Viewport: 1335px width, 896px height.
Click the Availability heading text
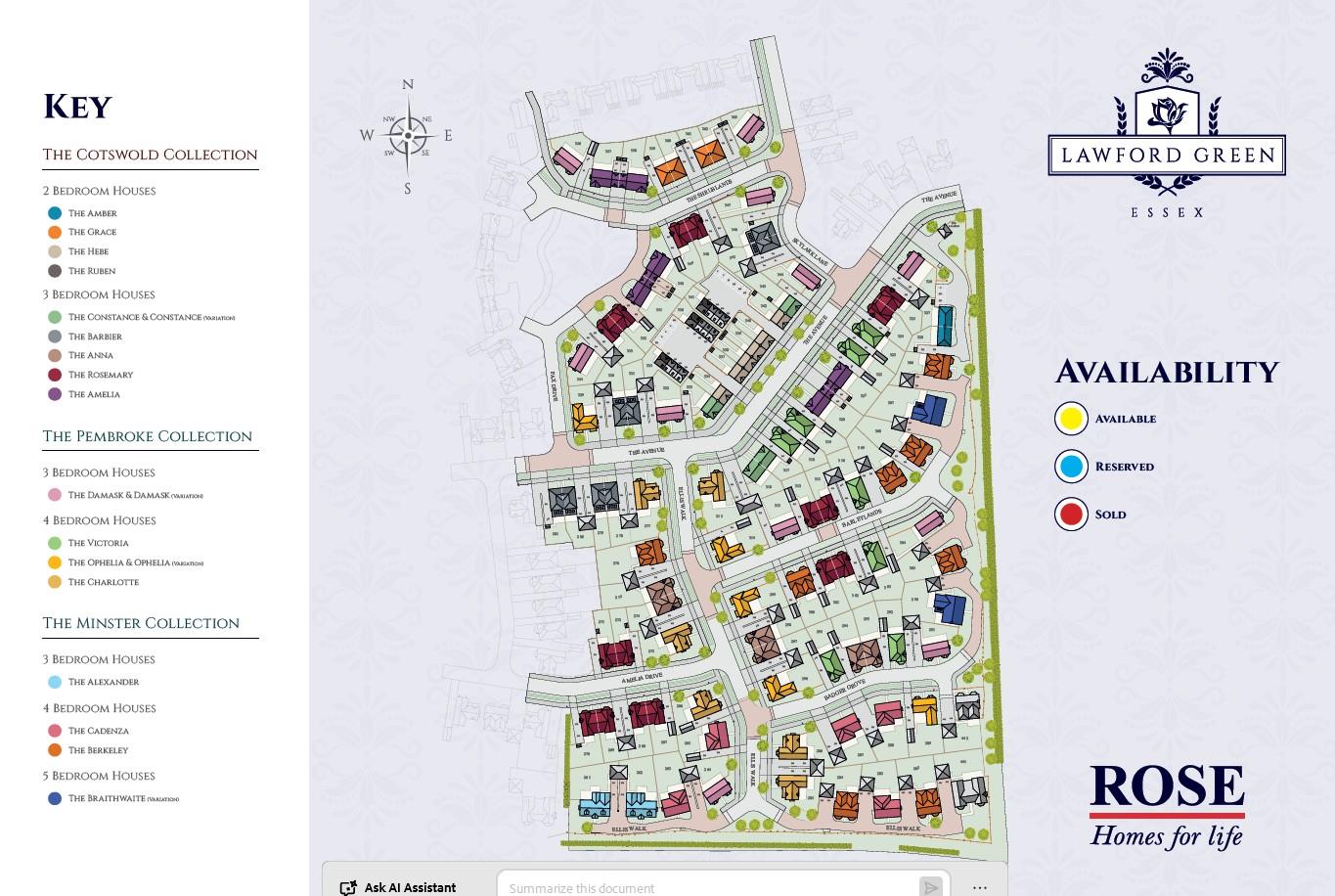tap(1167, 373)
